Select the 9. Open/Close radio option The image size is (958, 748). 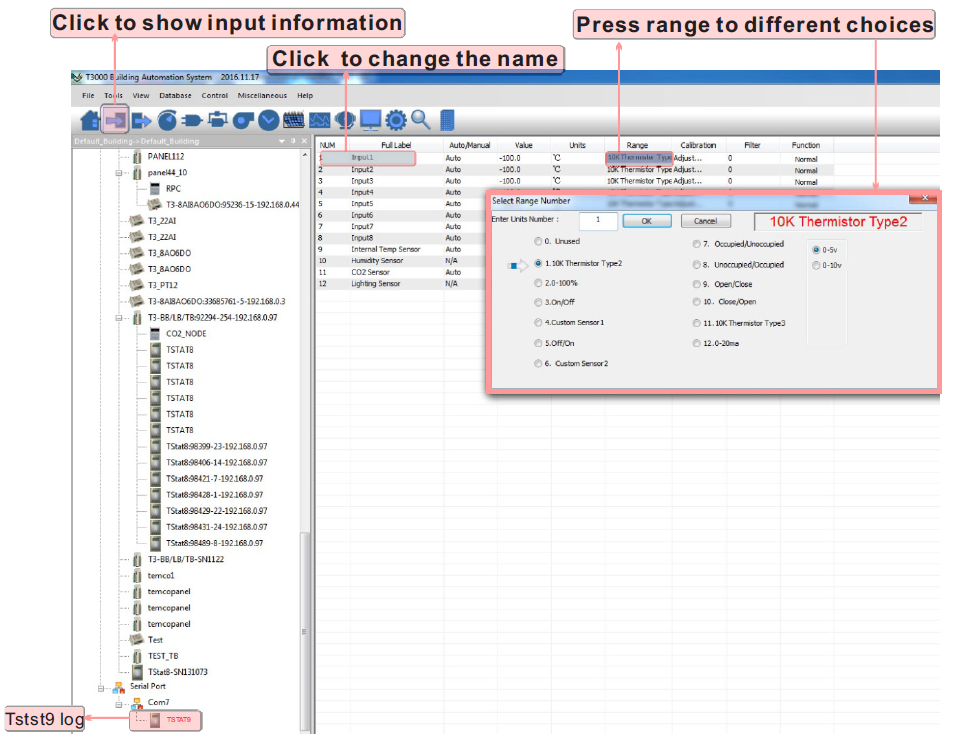pyautogui.click(x=697, y=284)
